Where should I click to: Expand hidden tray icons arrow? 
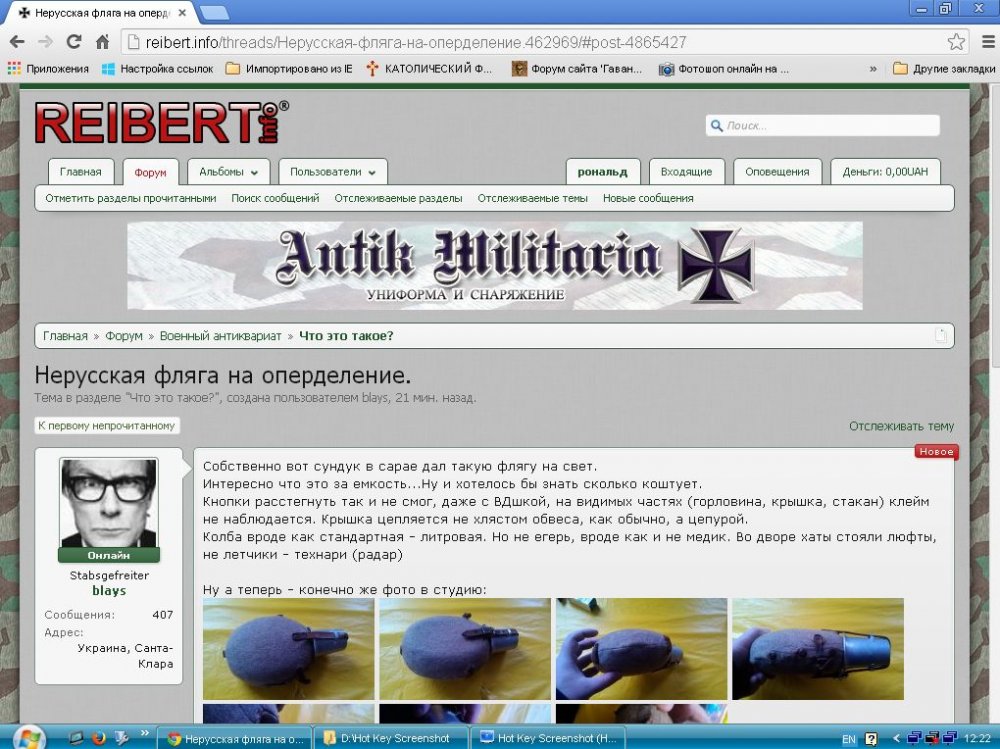click(x=895, y=739)
